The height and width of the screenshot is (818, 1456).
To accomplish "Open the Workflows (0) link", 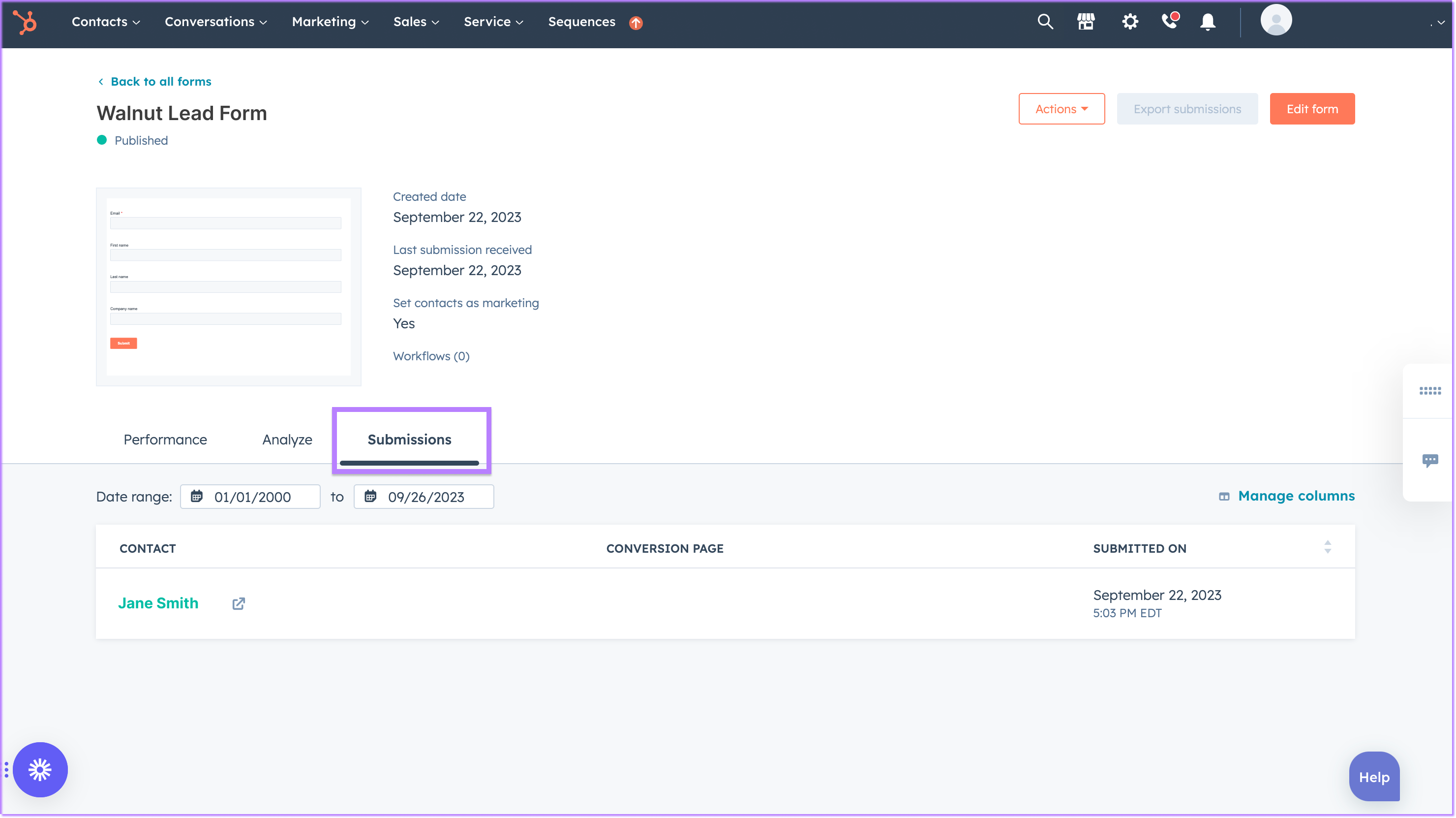I will pos(431,356).
